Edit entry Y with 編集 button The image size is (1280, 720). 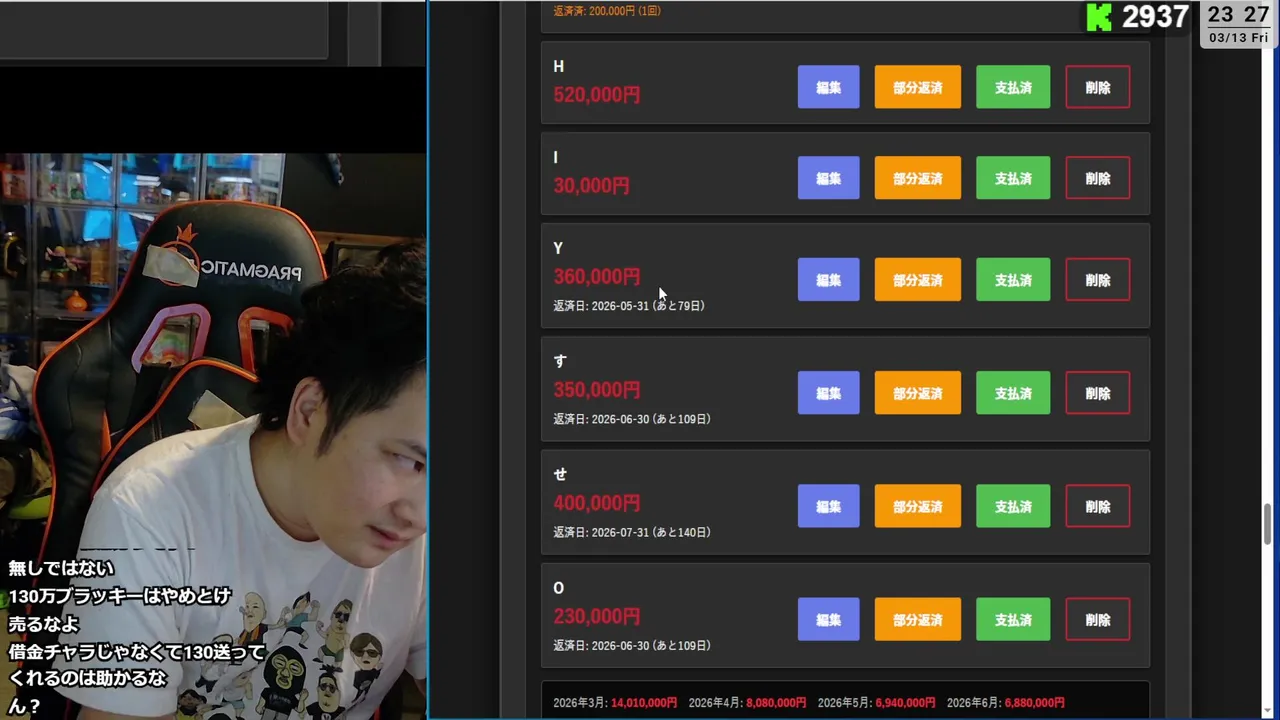[x=828, y=280]
